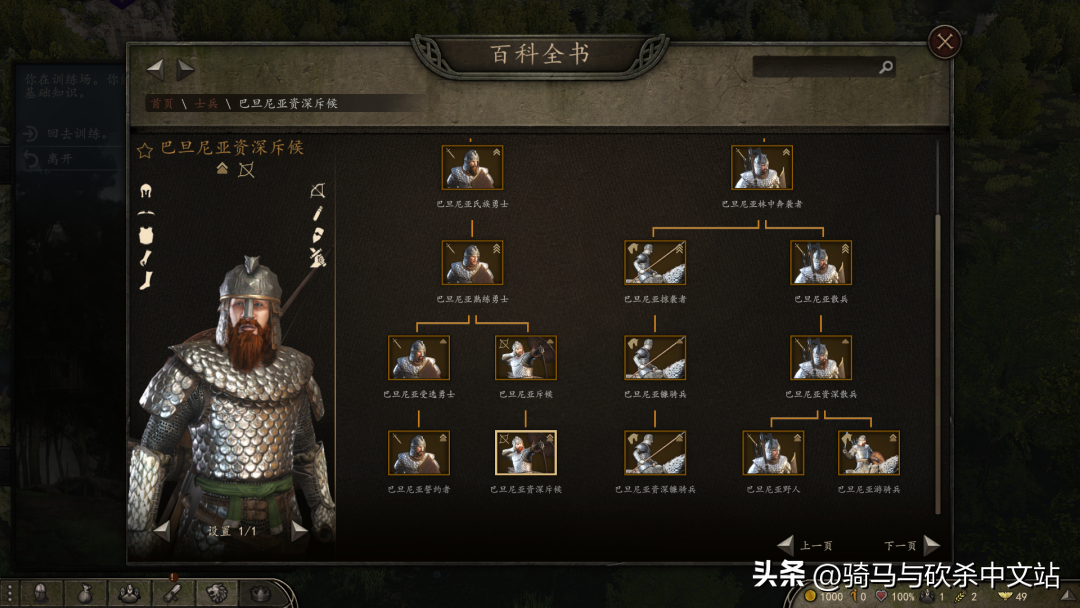Screen dimensions: 1080x608
Task: Toggle the favorite star for 巴旦尼亚资深斥候
Action: pos(145,150)
